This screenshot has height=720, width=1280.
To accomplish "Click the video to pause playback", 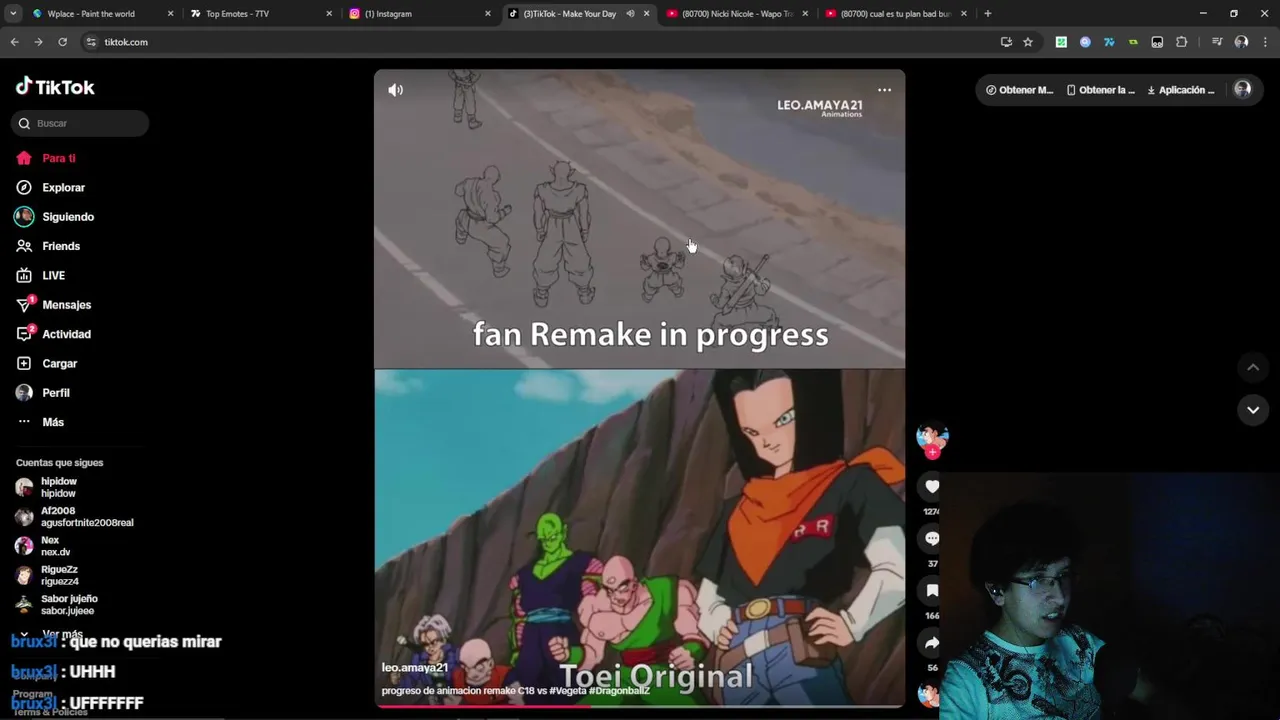I will [640, 388].
